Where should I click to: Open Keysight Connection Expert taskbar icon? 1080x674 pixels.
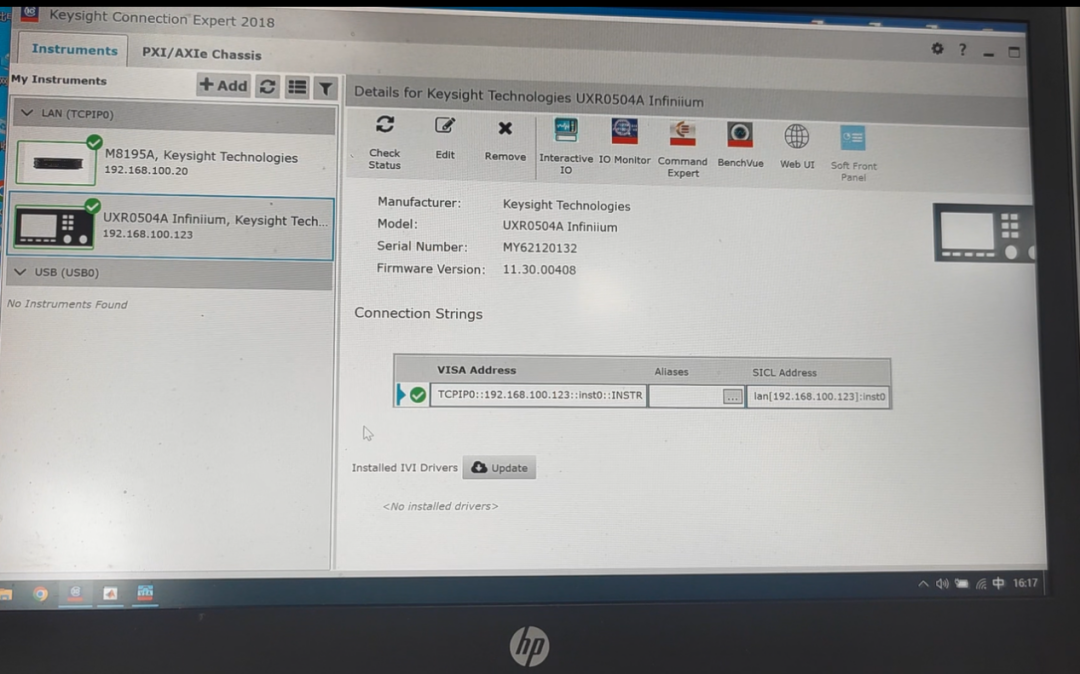coord(75,593)
